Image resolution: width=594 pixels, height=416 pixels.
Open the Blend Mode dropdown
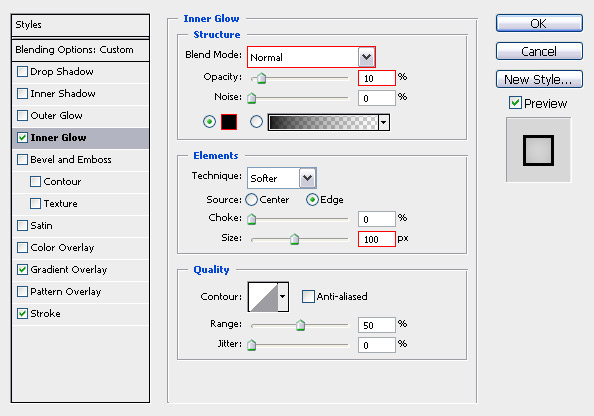coord(311,57)
